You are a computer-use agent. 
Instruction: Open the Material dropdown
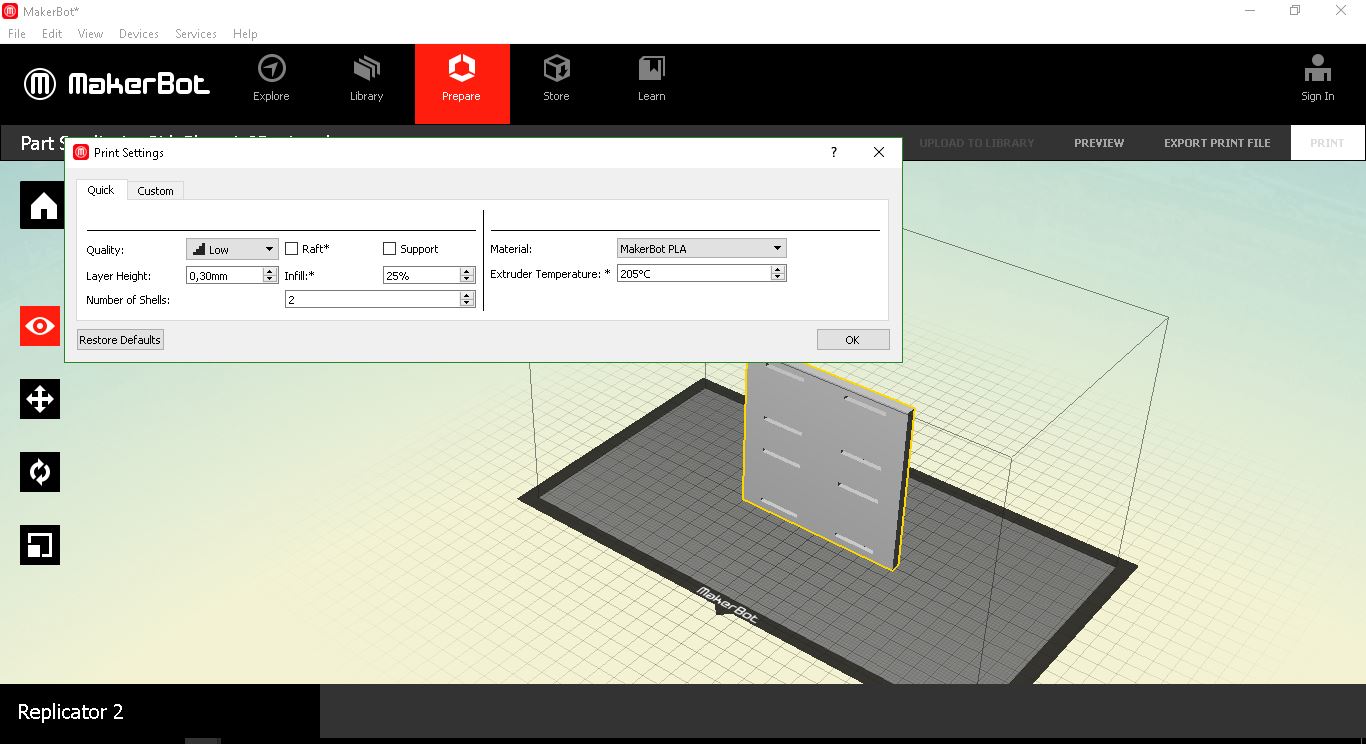point(702,248)
